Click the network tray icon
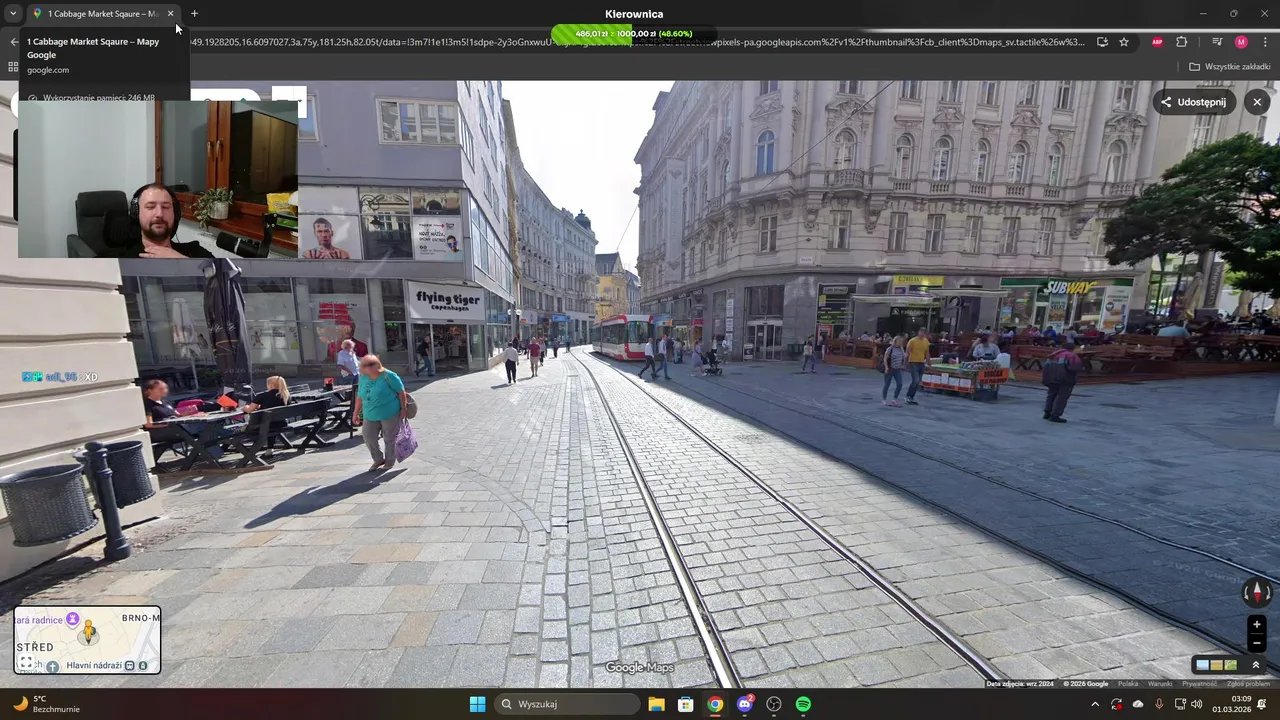 point(1180,704)
